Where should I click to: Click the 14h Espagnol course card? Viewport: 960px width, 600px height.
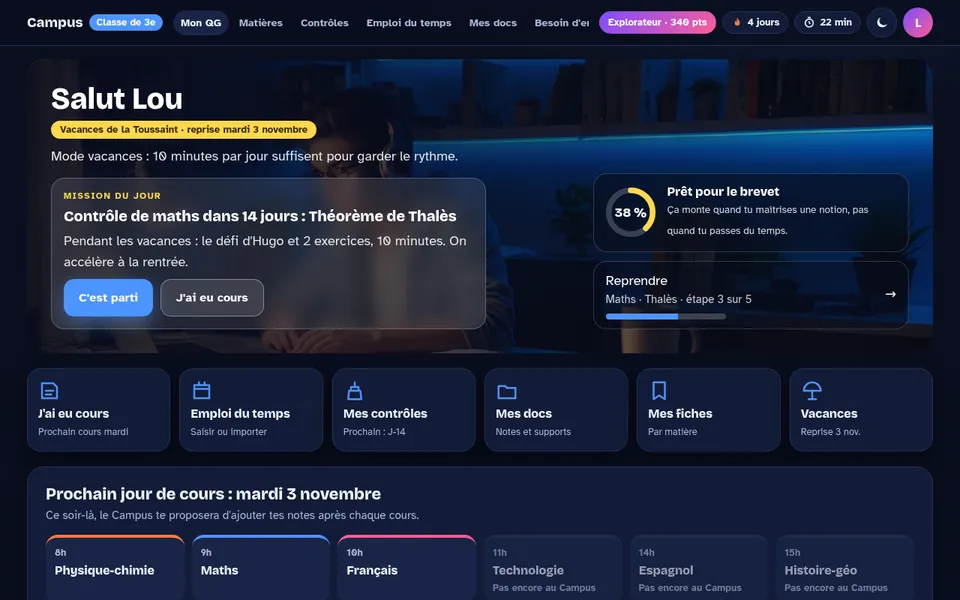[699, 568]
